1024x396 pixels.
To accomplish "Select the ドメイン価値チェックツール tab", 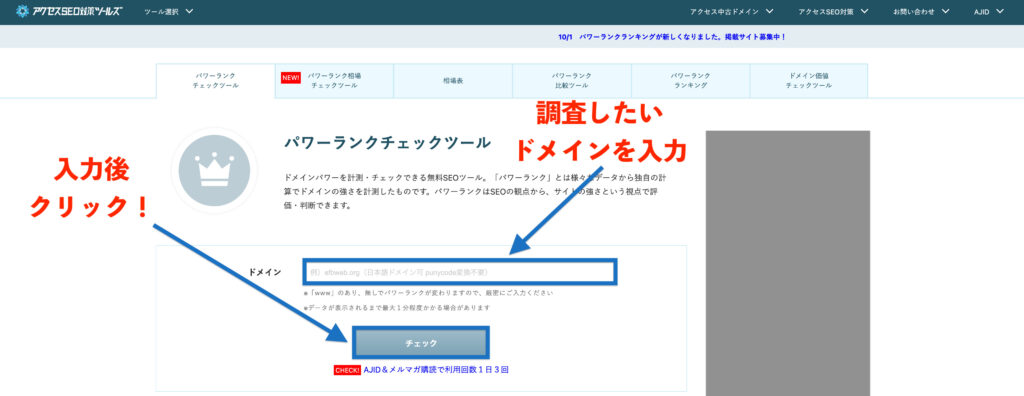I will pos(808,80).
